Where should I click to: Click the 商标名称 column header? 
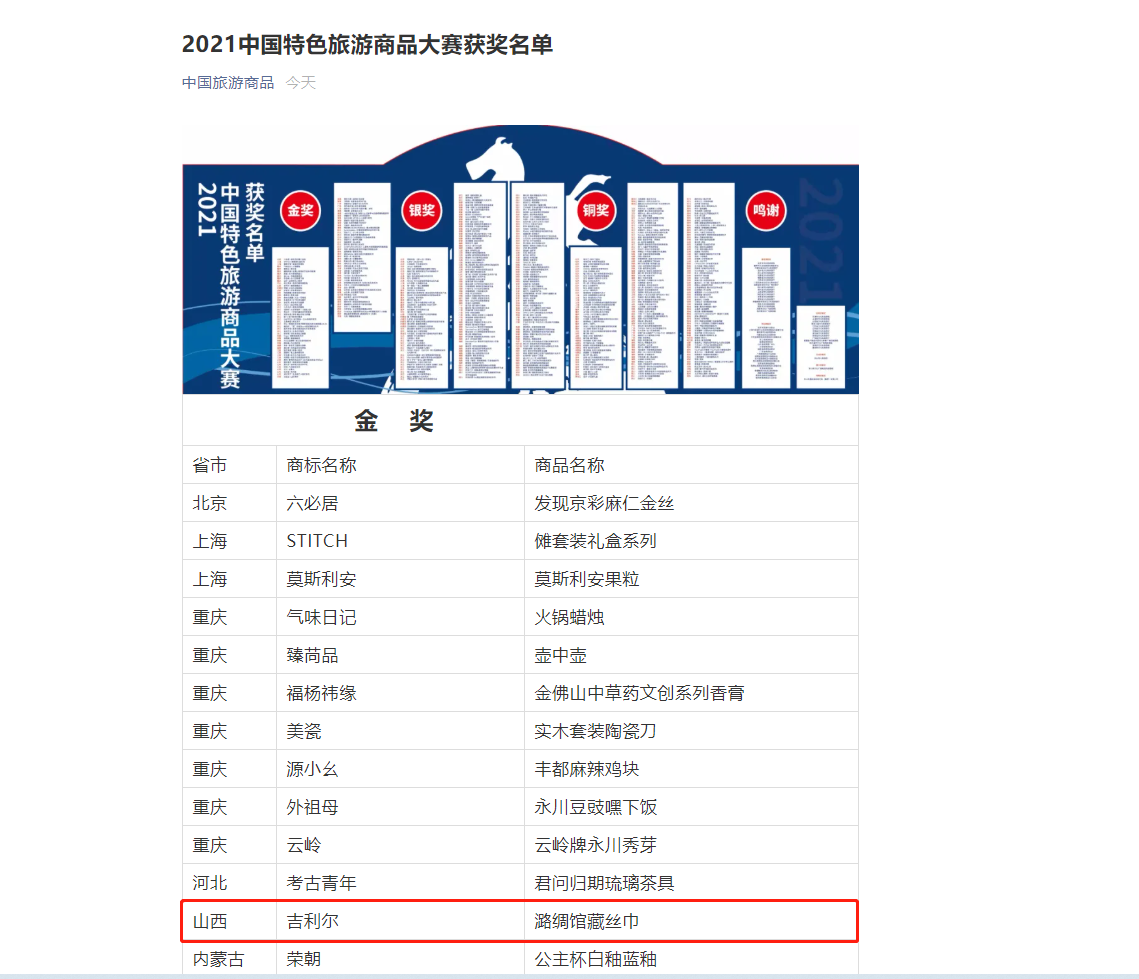pos(400,465)
